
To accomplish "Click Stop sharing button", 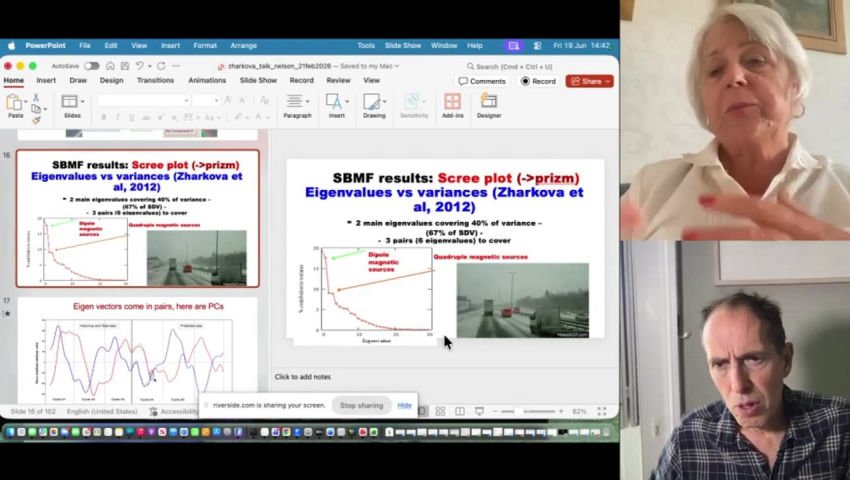I will point(361,405).
